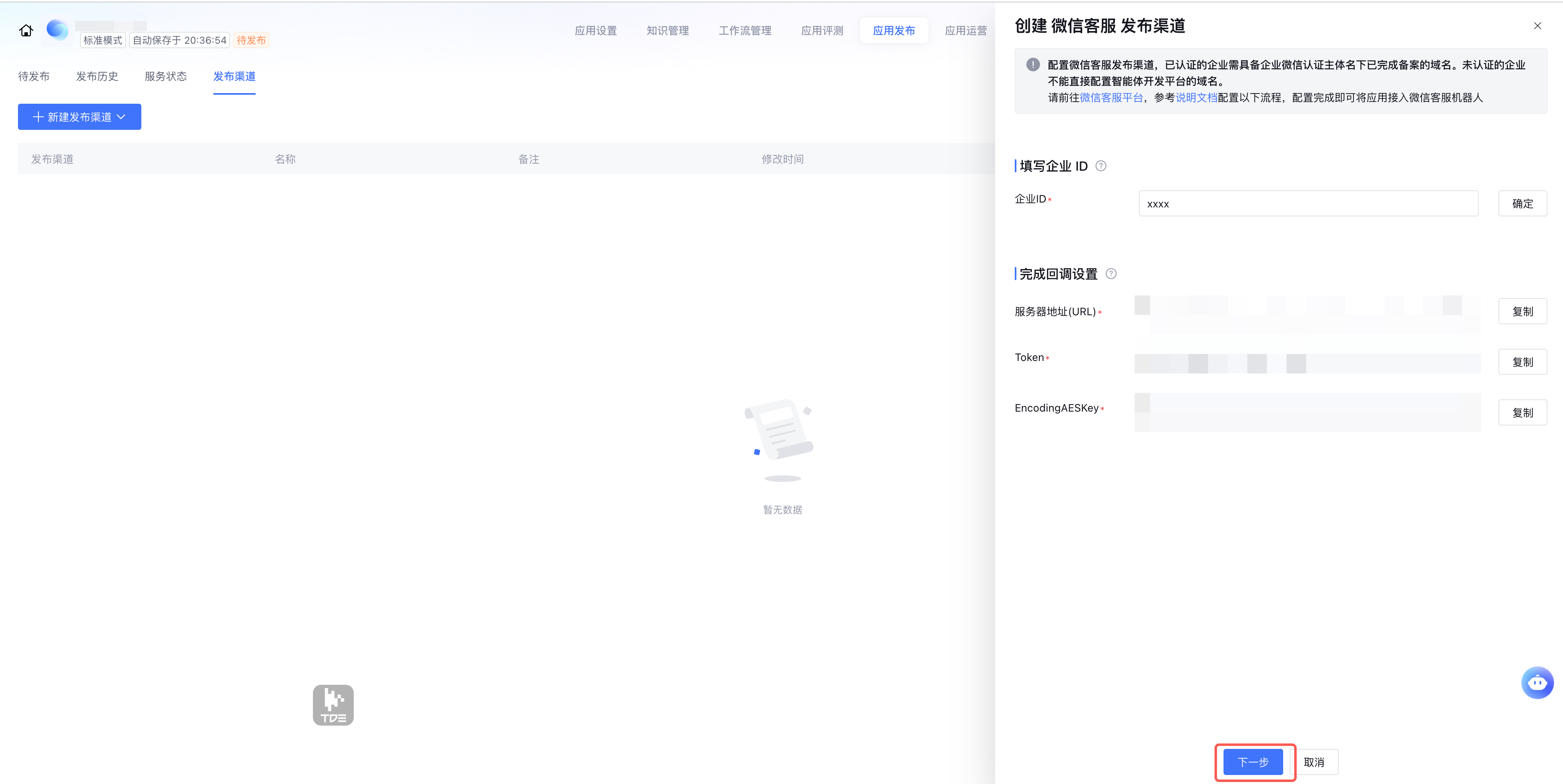Go to 应用设置 in top navigation
The height and width of the screenshot is (784, 1563).
595,31
